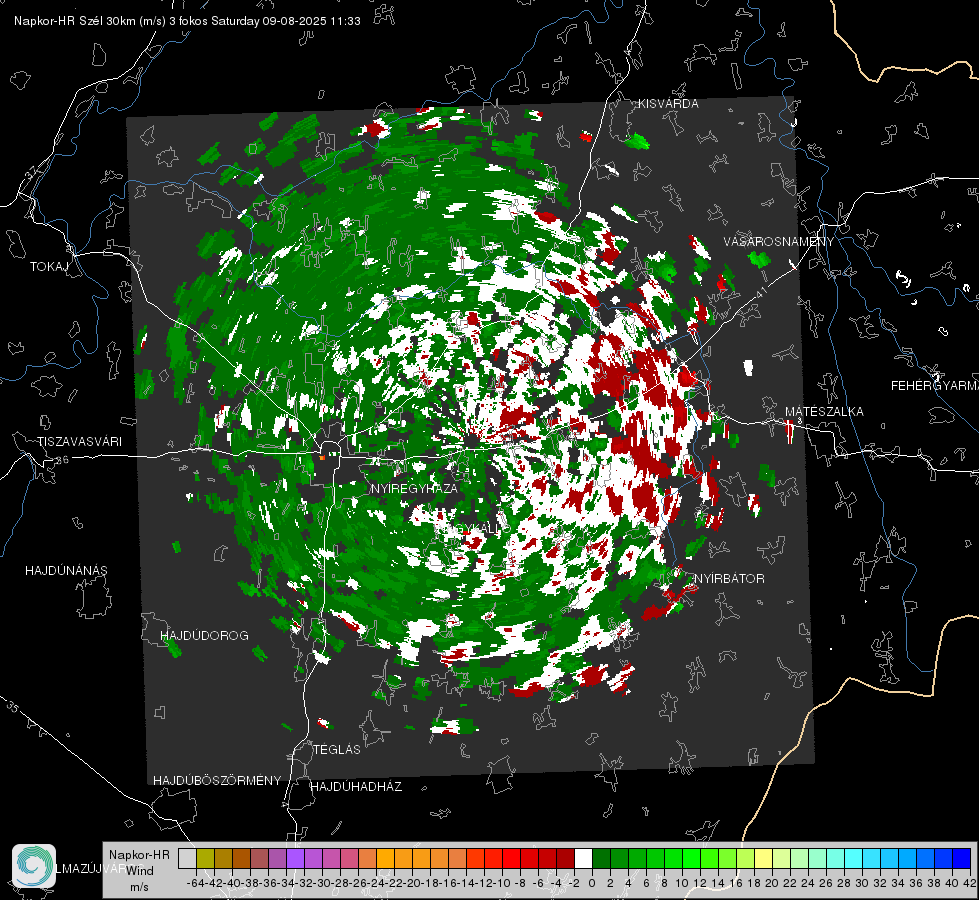Image resolution: width=979 pixels, height=900 pixels.
Task: Click the HAJDÚHADHÁZ label
Action: click(x=356, y=787)
